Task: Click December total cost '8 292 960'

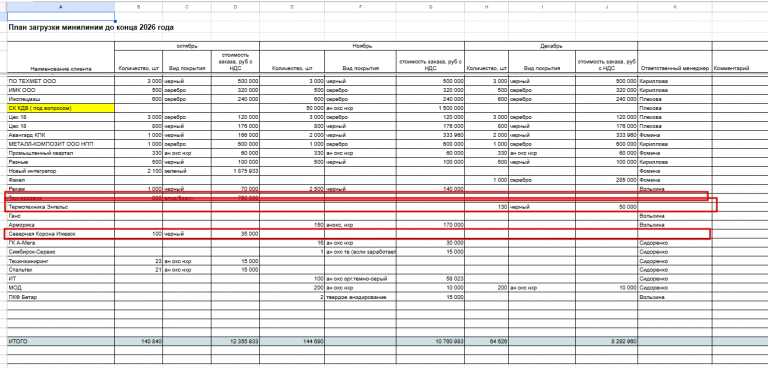Action: click(607, 341)
